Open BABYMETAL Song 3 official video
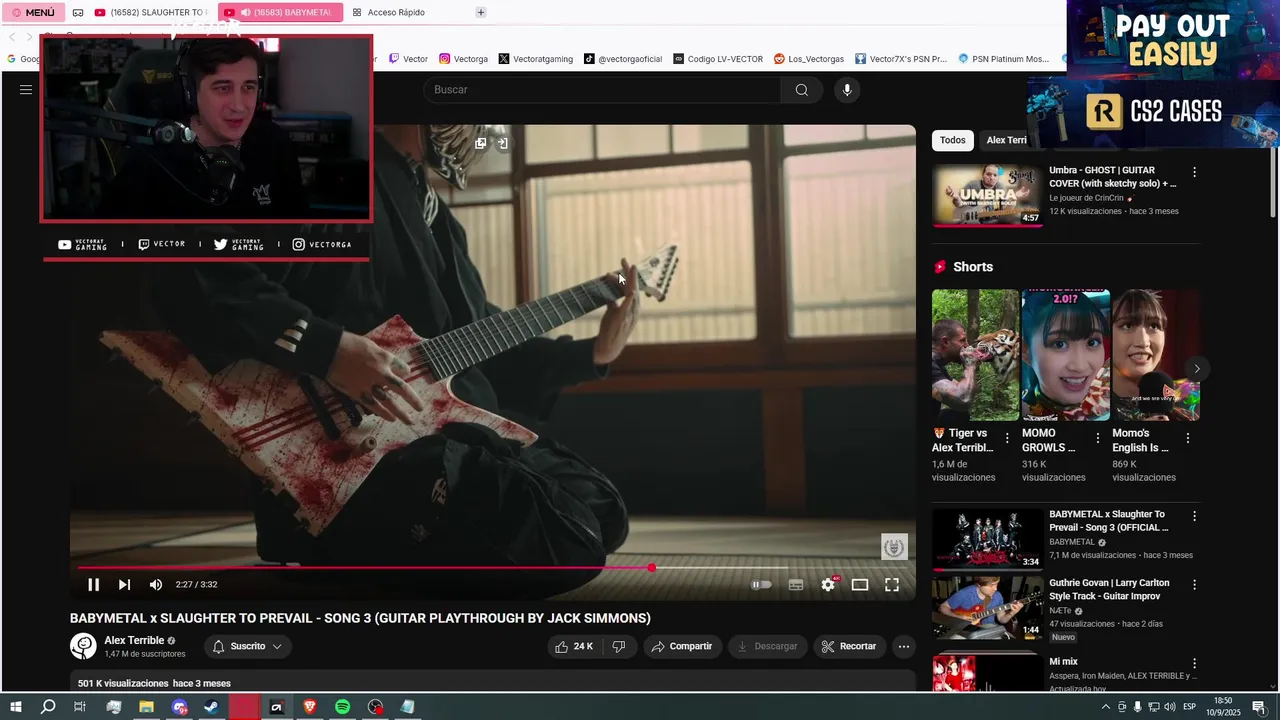This screenshot has height=720, width=1280. [x=987, y=539]
